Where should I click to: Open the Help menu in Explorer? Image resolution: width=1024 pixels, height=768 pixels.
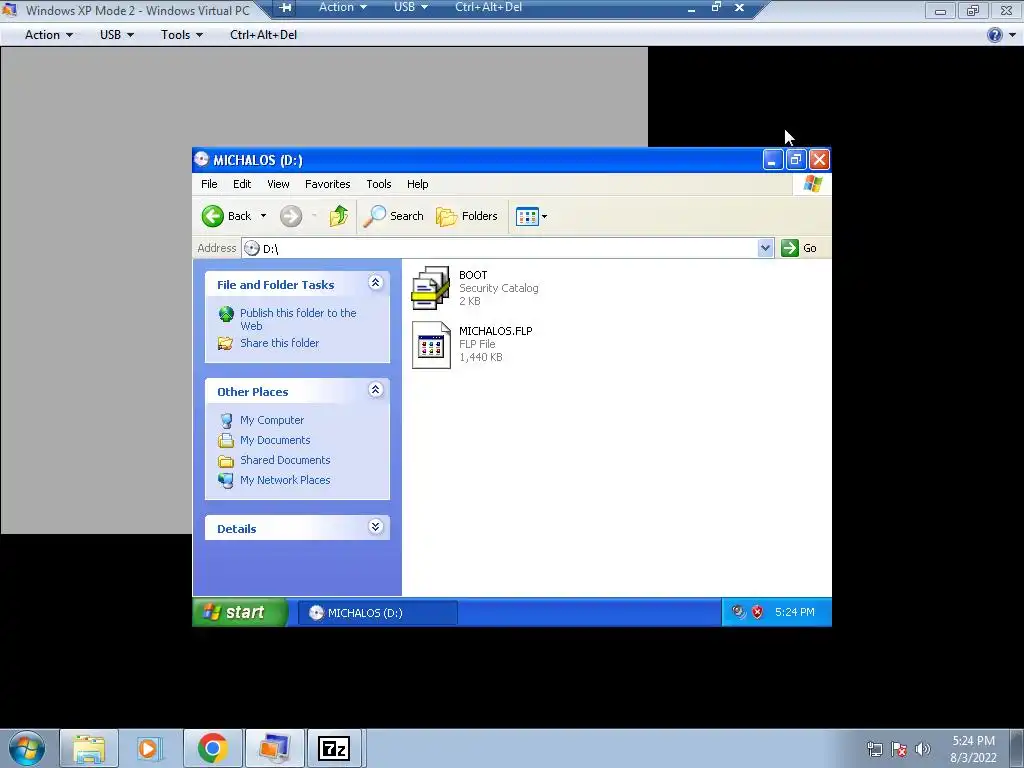click(417, 184)
